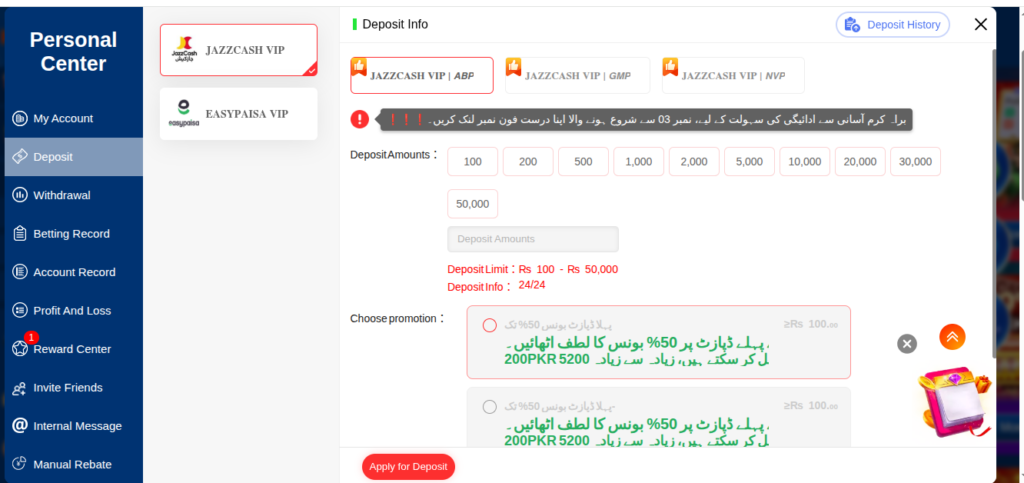Click the Personal Center heading
This screenshot has height=483, width=1024.
(73, 52)
